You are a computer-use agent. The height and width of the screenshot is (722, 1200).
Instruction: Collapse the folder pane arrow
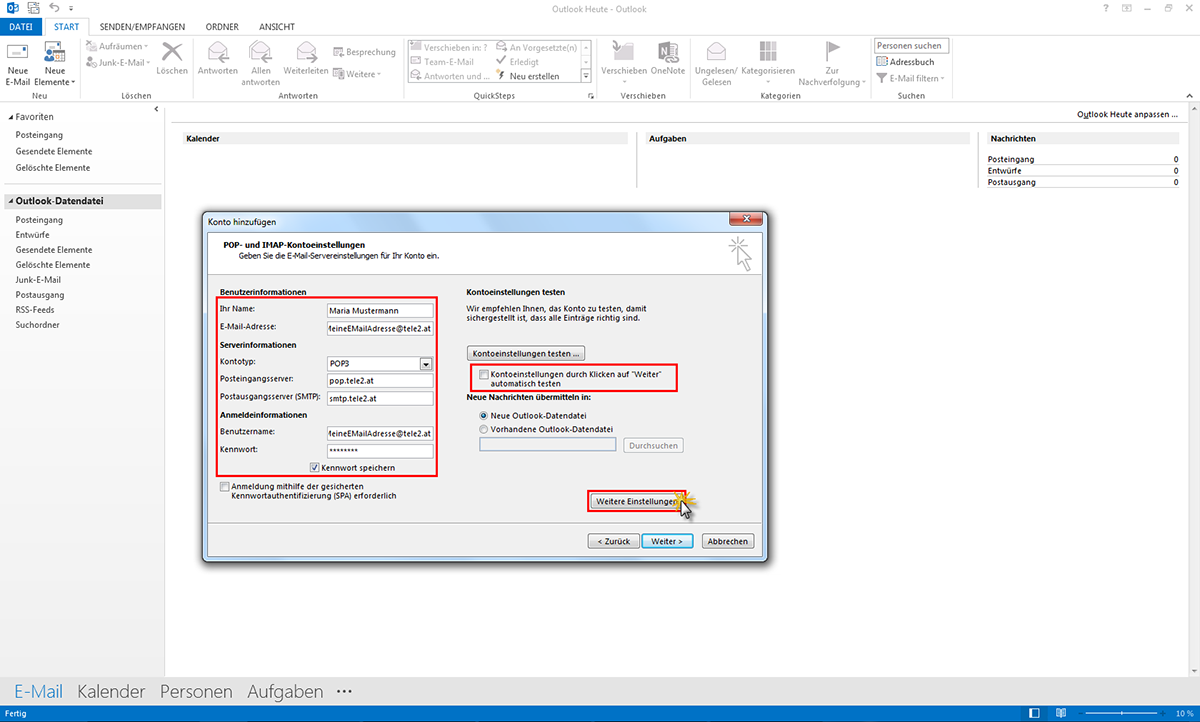(155, 109)
